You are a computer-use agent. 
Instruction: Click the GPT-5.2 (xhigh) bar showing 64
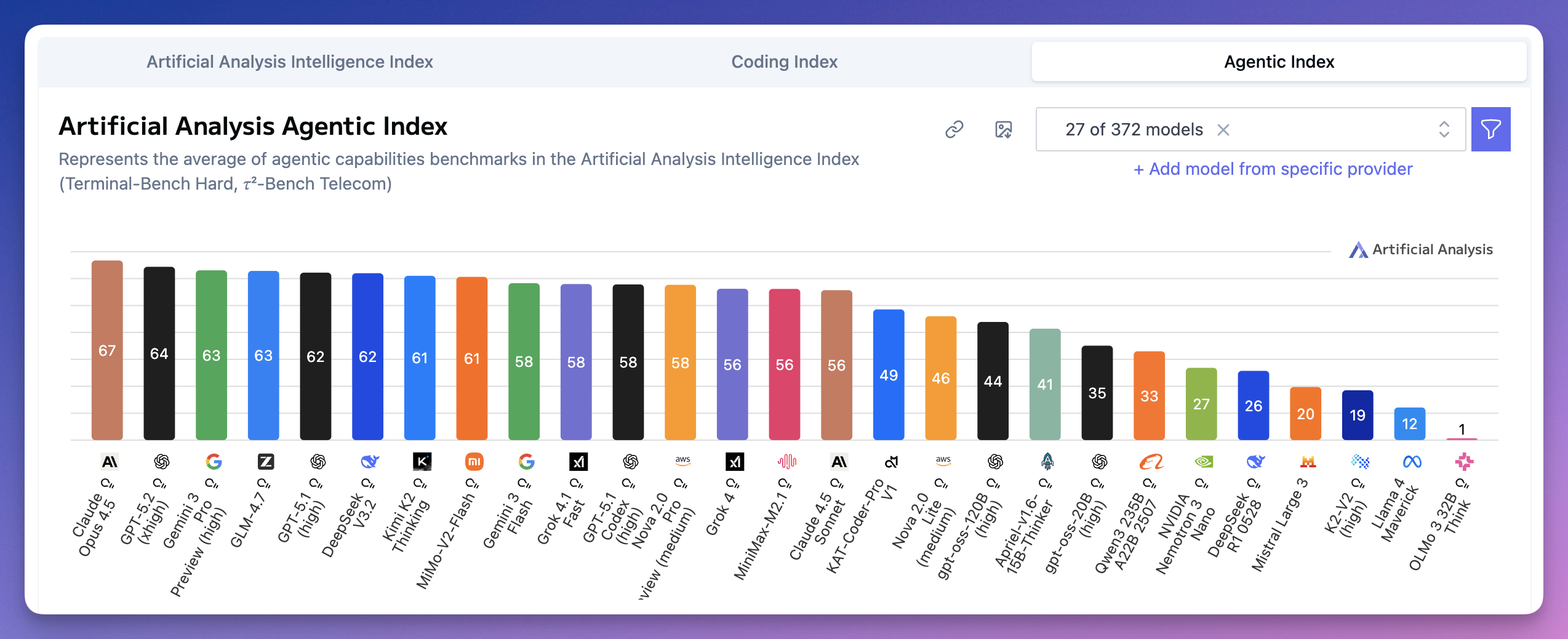159,353
